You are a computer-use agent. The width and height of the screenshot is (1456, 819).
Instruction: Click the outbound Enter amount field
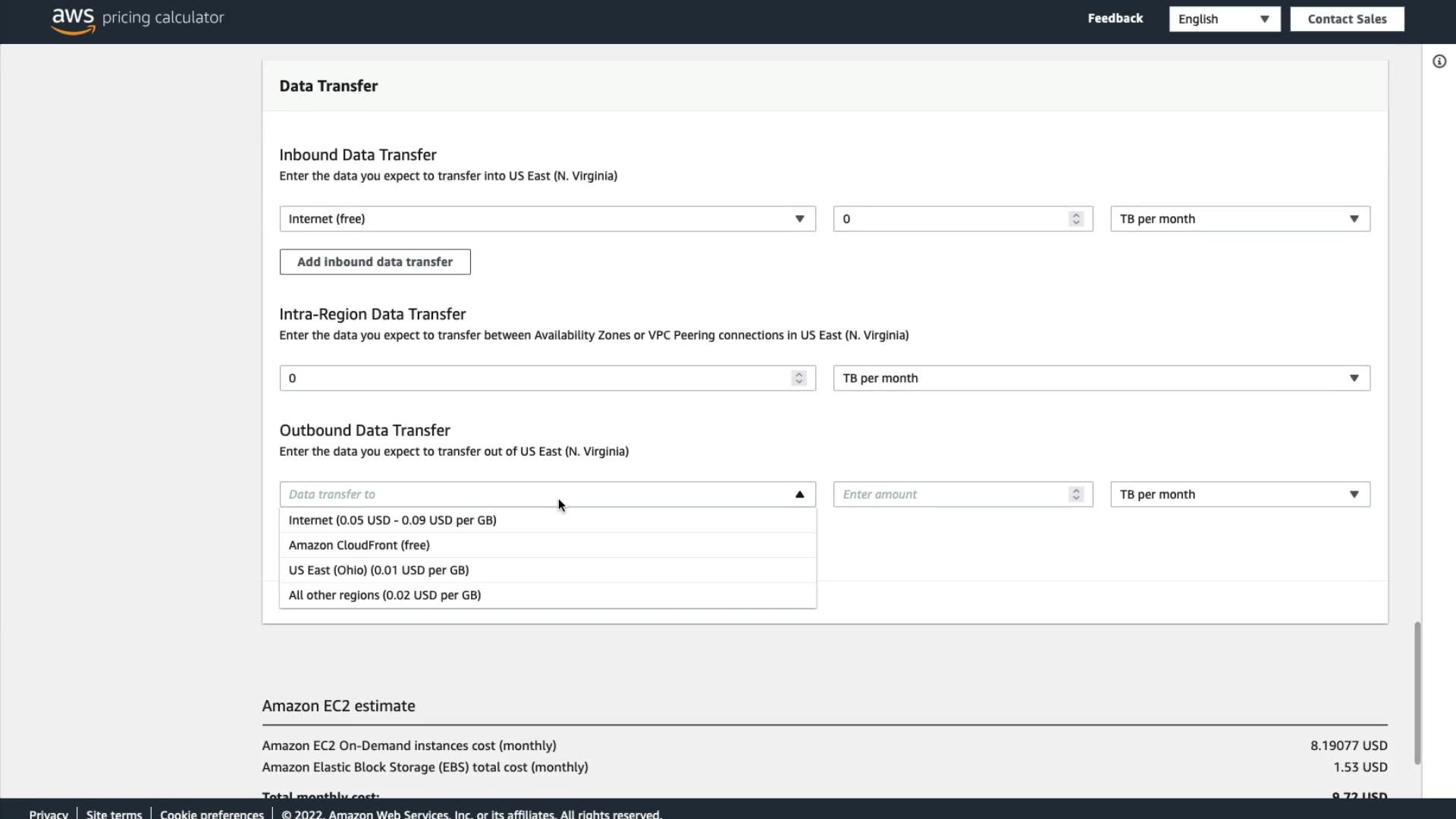952,494
